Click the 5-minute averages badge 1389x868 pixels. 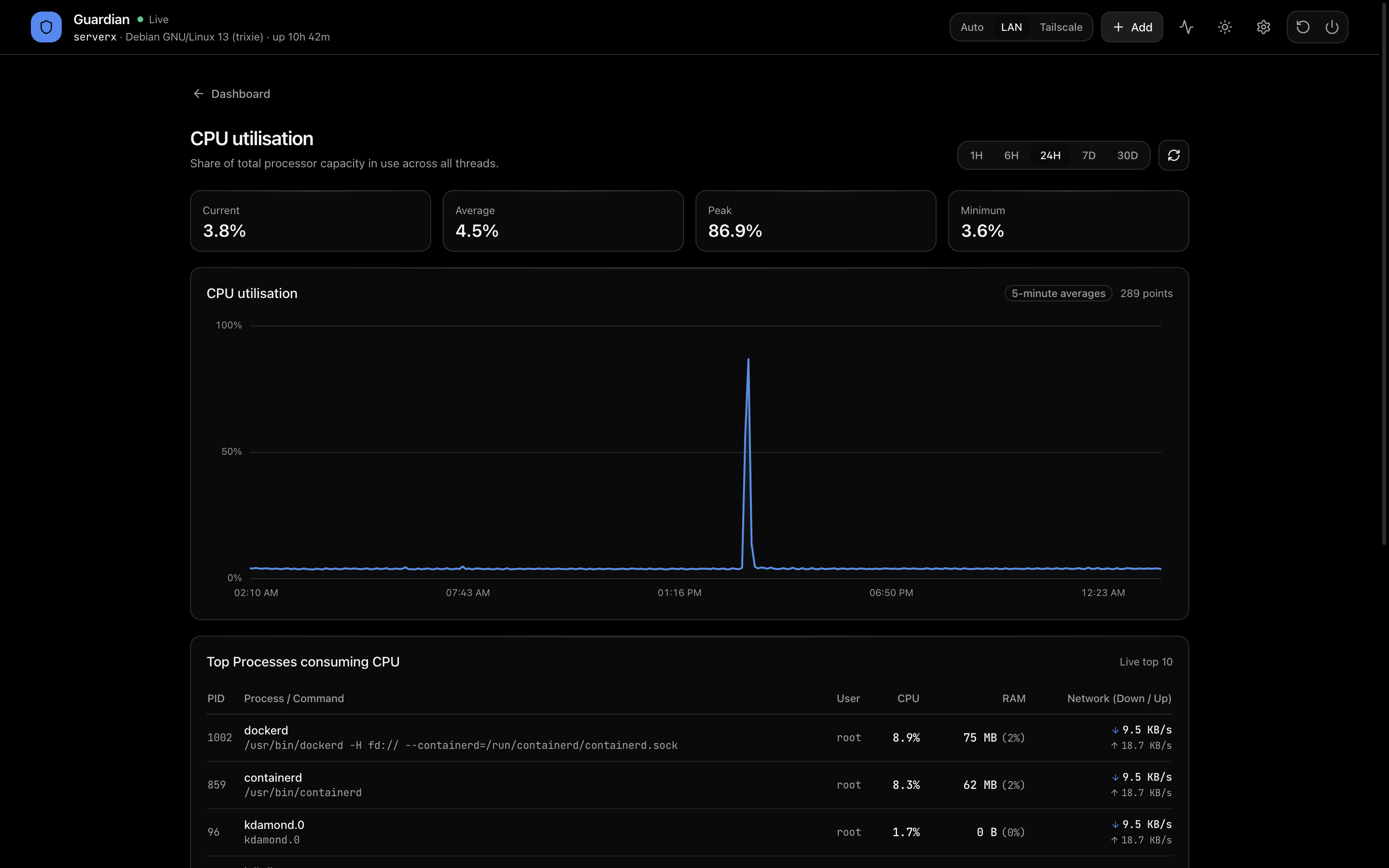(x=1059, y=293)
